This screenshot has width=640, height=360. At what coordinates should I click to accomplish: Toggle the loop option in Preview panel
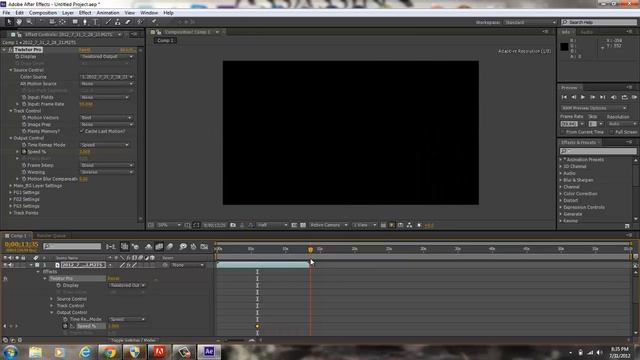coord(624,97)
